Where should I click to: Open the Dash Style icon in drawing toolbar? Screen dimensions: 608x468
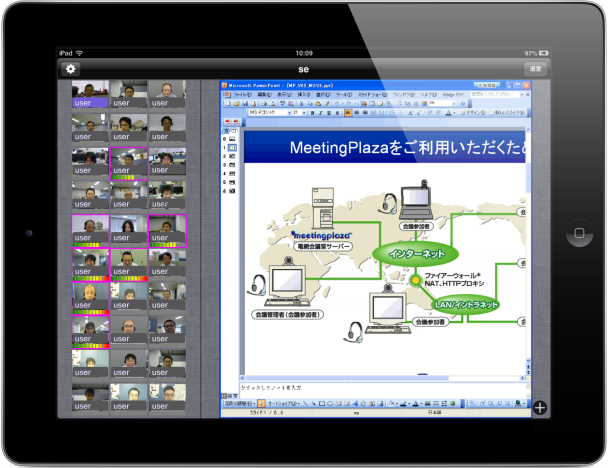coord(436,403)
